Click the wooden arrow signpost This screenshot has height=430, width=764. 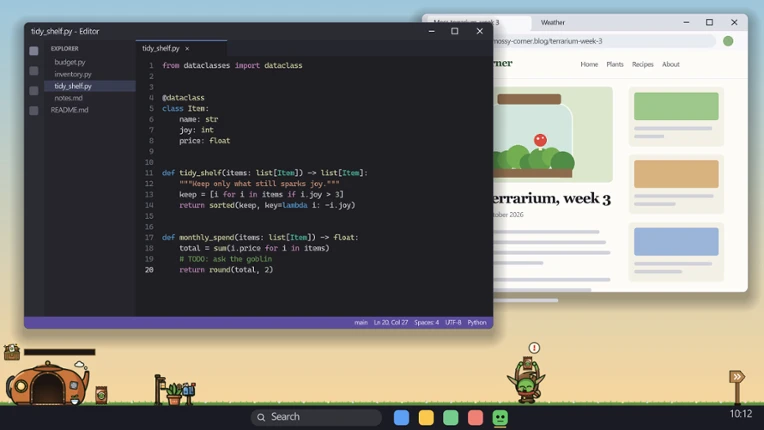click(737, 387)
